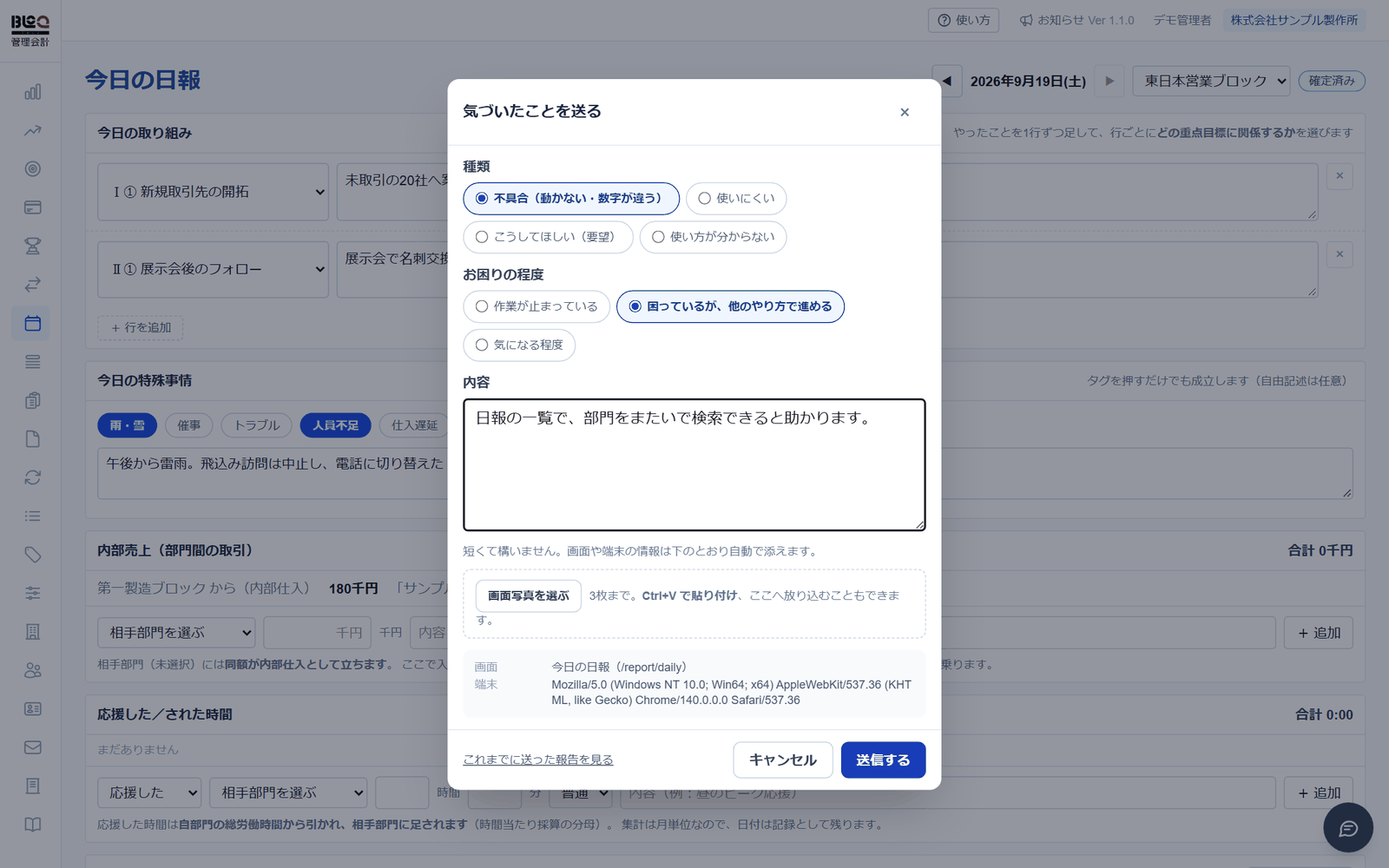Select 使い方が分からない radio option
The height and width of the screenshot is (868, 1389).
(x=713, y=237)
